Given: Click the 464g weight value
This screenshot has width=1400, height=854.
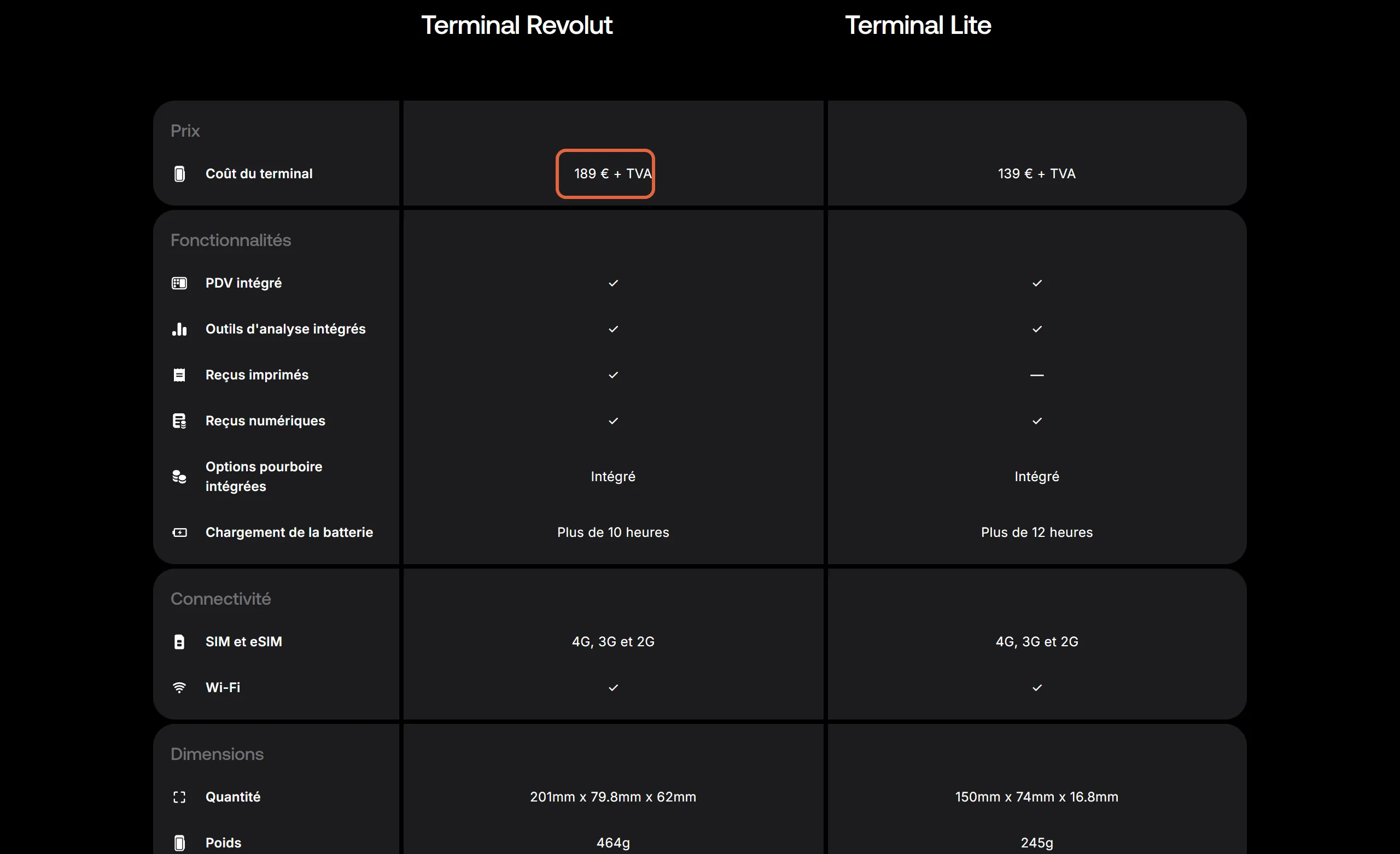Looking at the screenshot, I should tap(613, 843).
